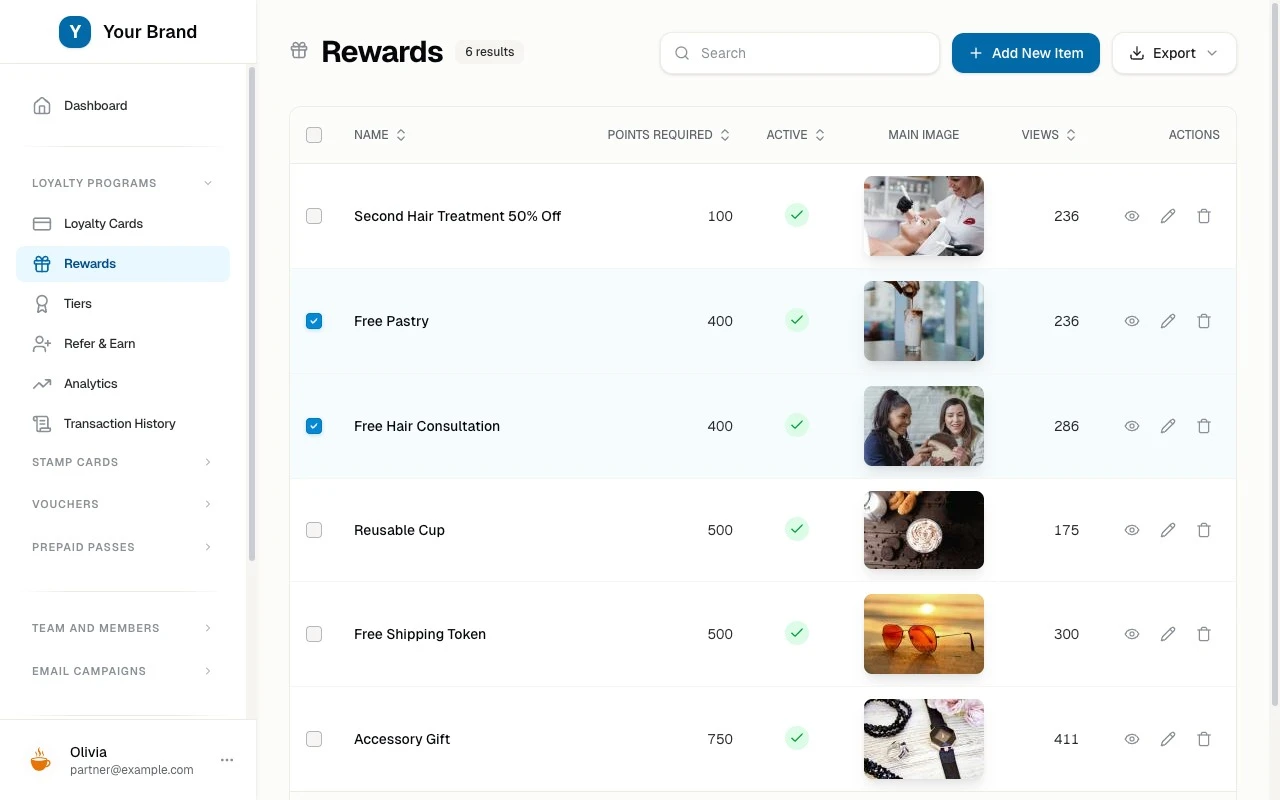The width and height of the screenshot is (1280, 800).
Task: View the Accessory Gift reward
Action: click(1132, 739)
